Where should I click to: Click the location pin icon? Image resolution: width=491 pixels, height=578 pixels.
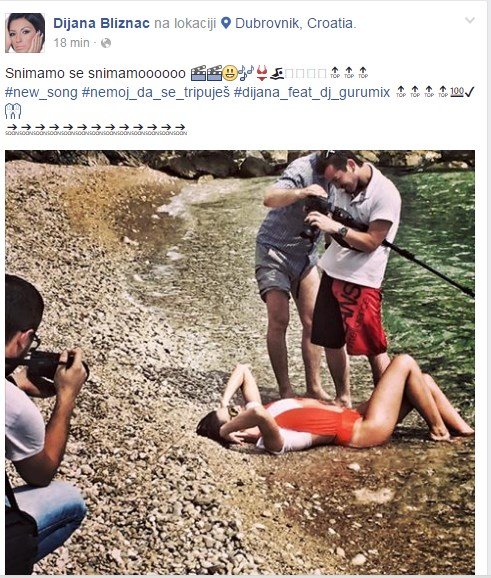coord(226,23)
